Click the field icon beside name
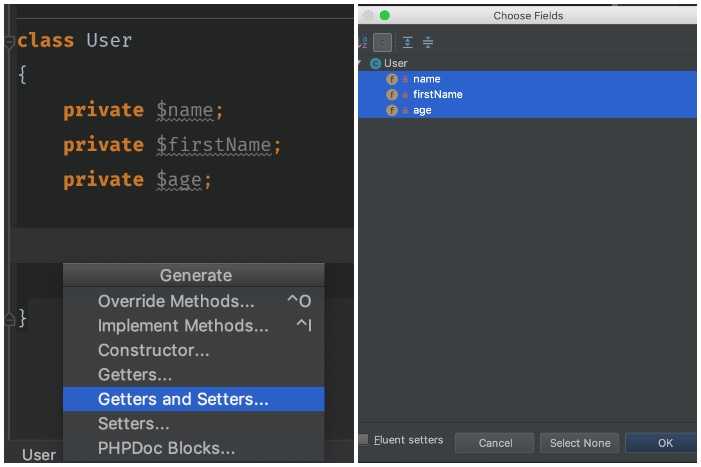Screen dimensions: 701x467 pyautogui.click(x=392, y=79)
